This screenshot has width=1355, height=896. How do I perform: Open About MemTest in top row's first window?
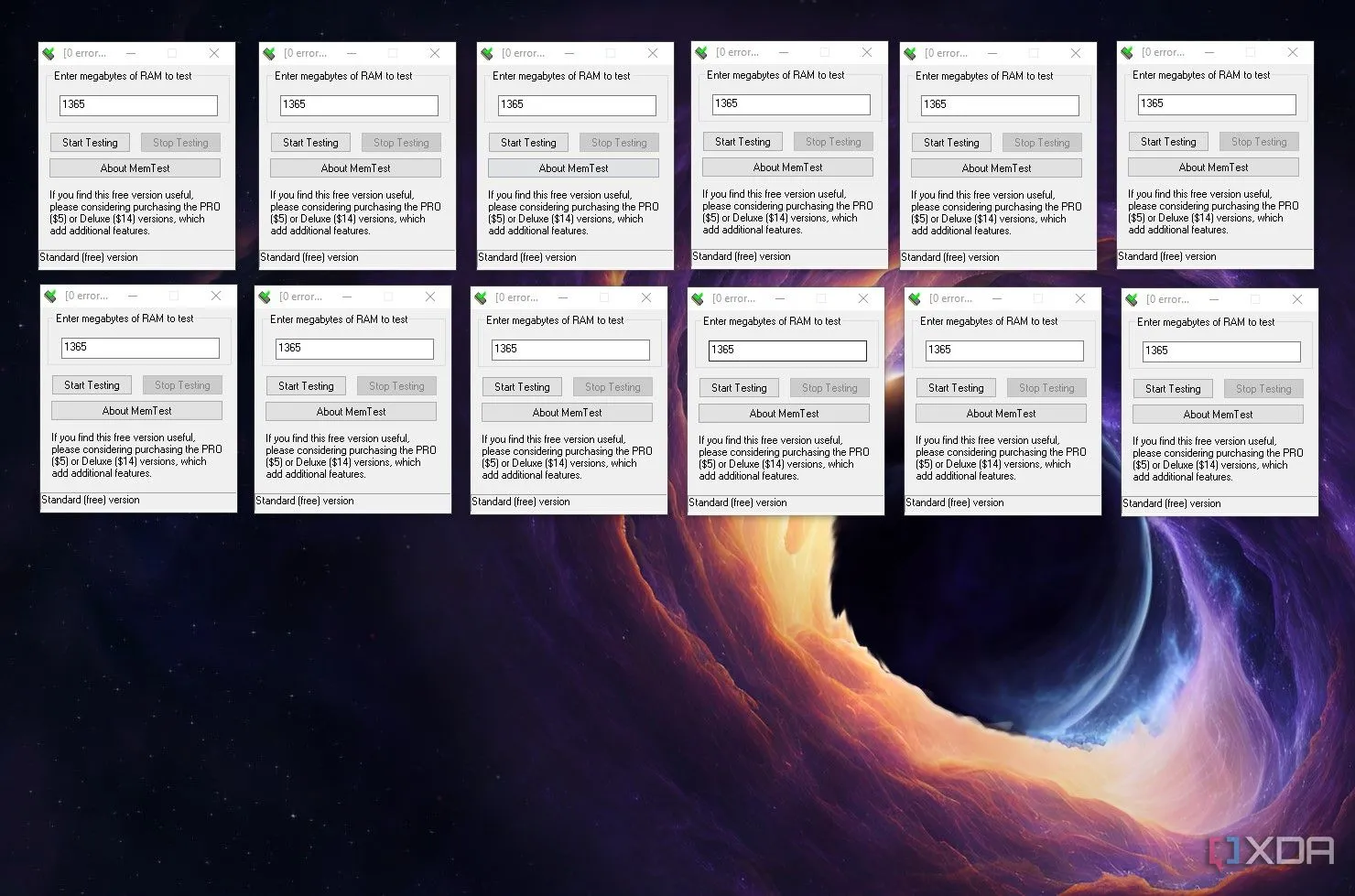135,168
